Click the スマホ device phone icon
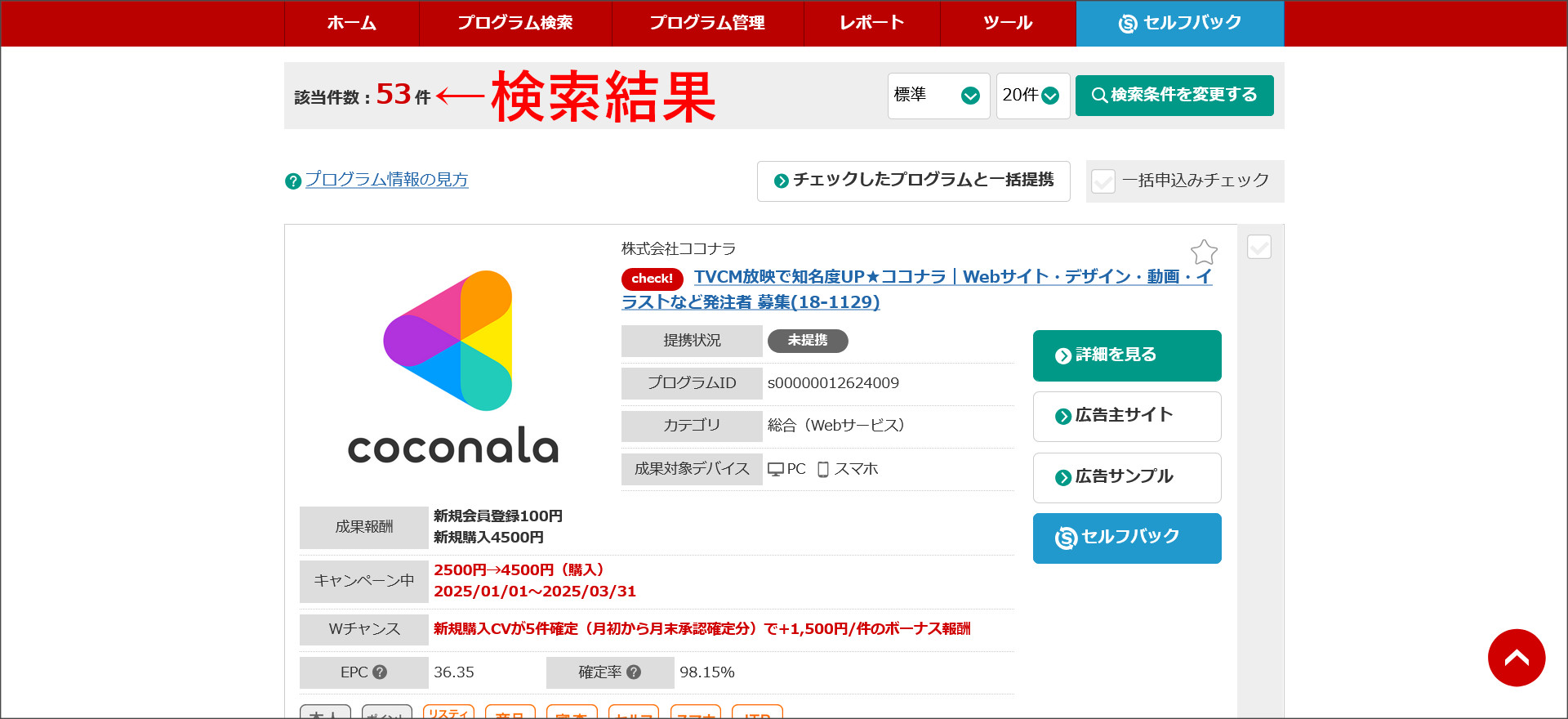 click(823, 470)
